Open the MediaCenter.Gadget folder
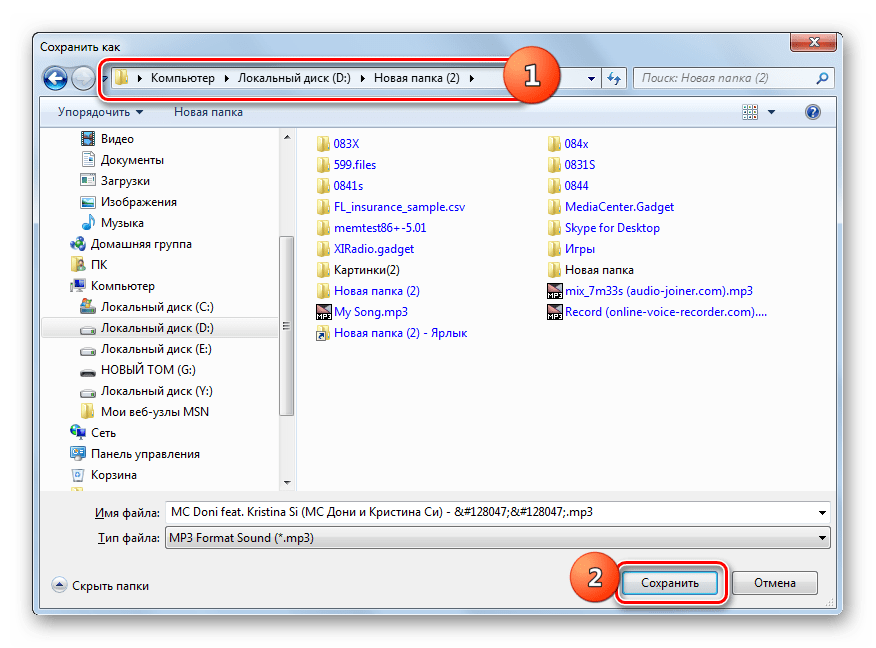This screenshot has width=876, height=648. 619,207
